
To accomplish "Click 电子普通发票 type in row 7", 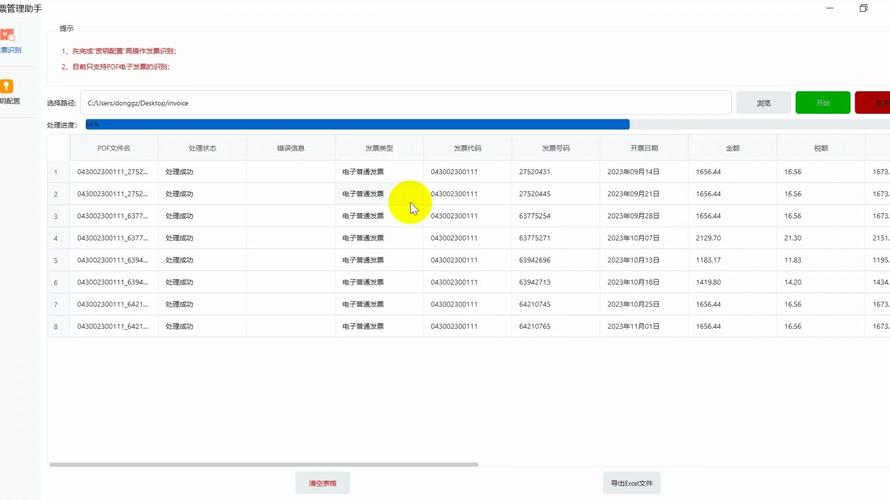I will click(379, 304).
